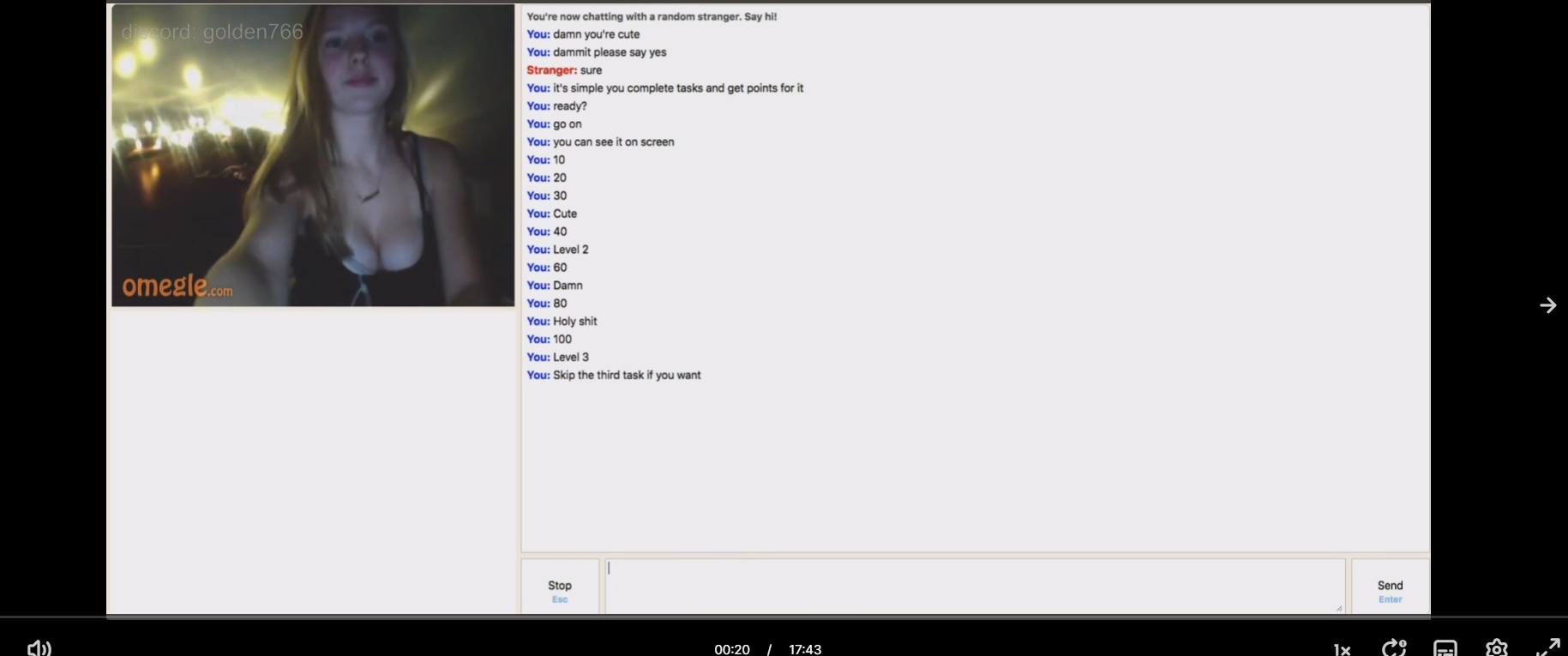The width and height of the screenshot is (1568, 656).
Task: Click the 'Skip the third task' message
Action: click(x=627, y=375)
